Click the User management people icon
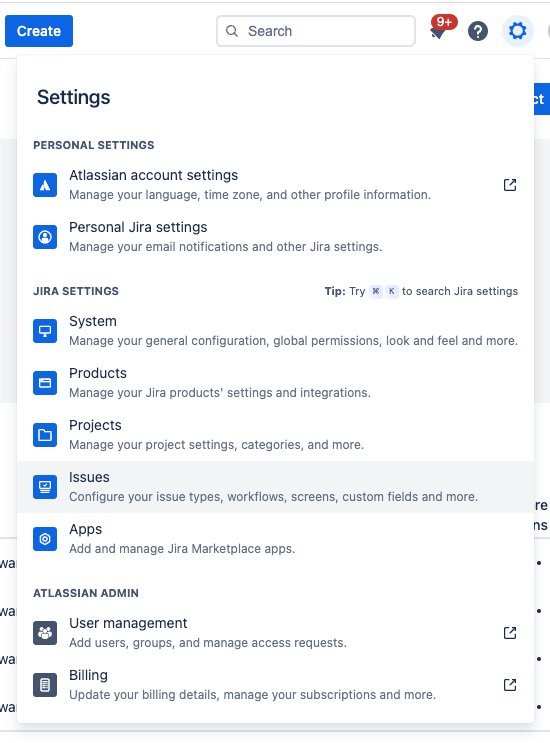The height and width of the screenshot is (743, 550). pyautogui.click(x=45, y=633)
